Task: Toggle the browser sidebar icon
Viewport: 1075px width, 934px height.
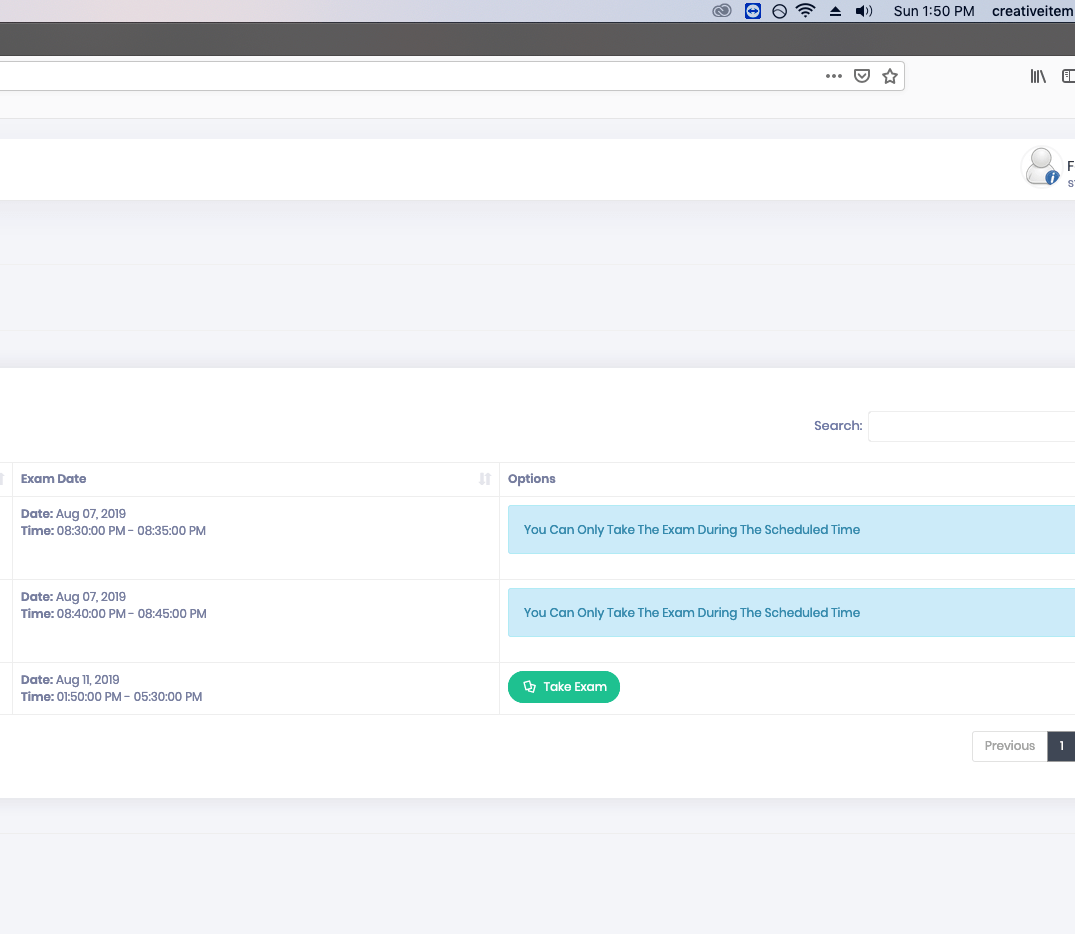Action: (x=1068, y=76)
